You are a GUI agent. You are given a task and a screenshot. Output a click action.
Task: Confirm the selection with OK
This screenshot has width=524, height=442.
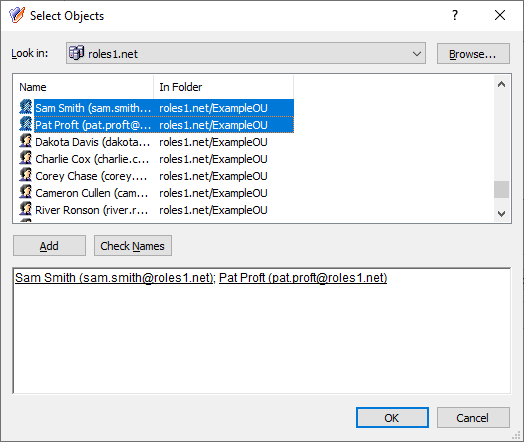tap(392, 418)
